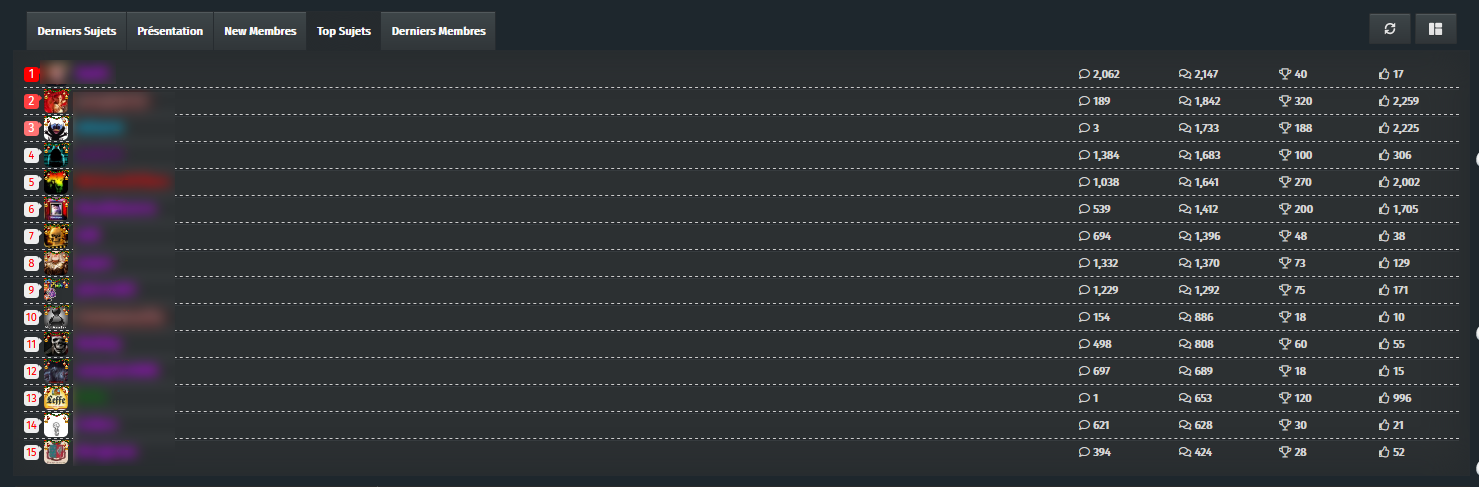Viewport: 1479px width, 487px height.
Task: Select the New Membres tab
Action: 260,31
